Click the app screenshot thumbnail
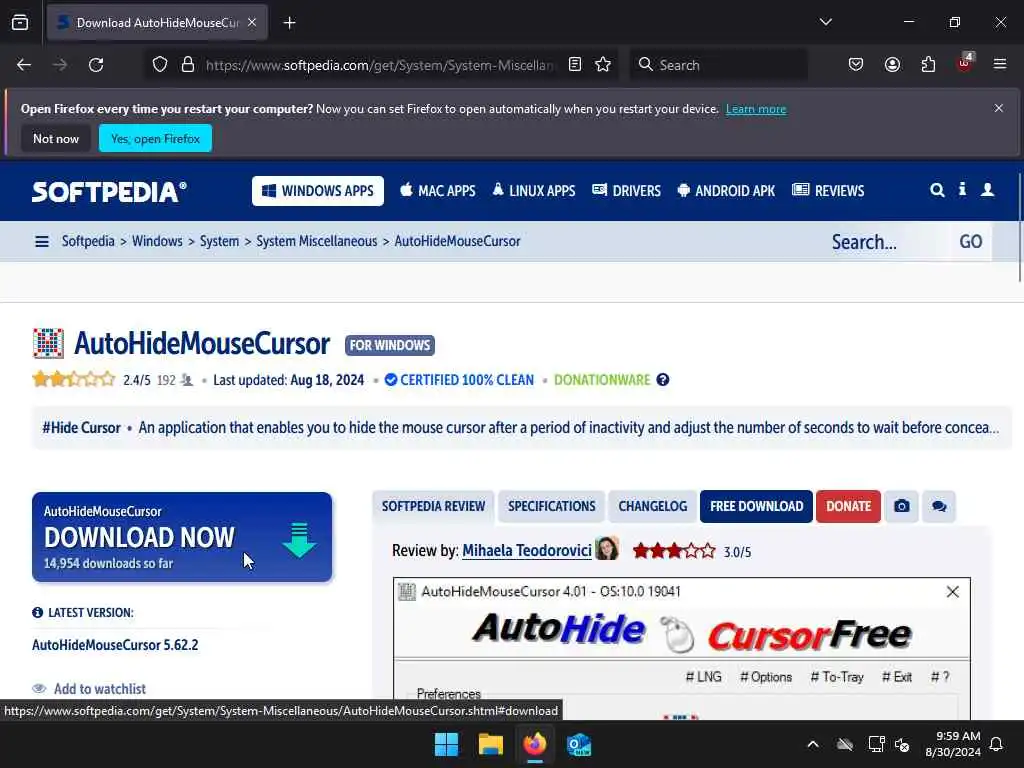The width and height of the screenshot is (1024, 768). [x=682, y=649]
